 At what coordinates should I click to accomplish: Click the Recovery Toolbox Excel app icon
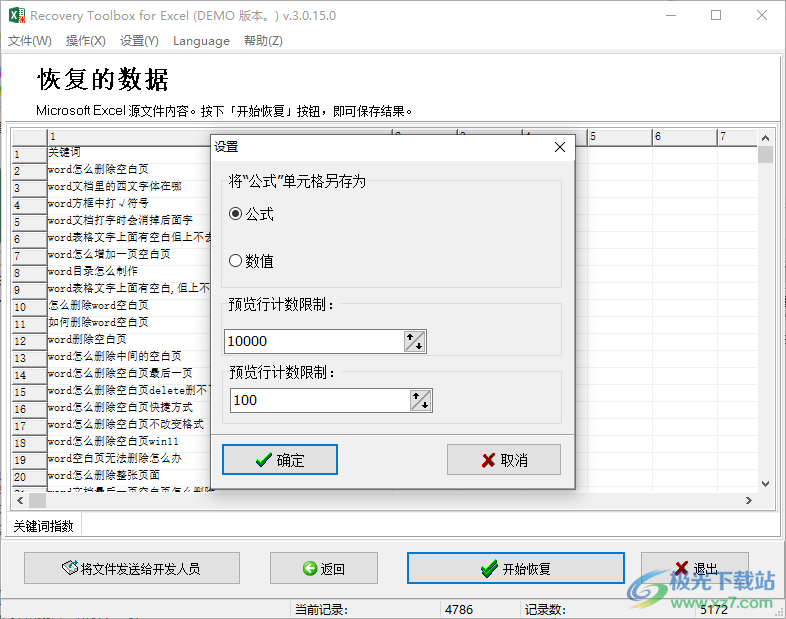(x=17, y=15)
